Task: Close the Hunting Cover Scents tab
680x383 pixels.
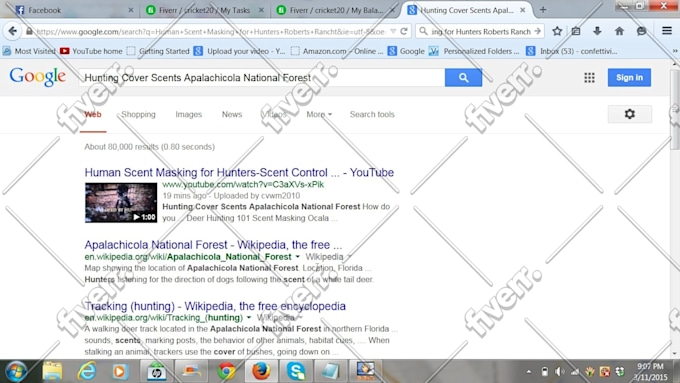Action: click(x=523, y=10)
